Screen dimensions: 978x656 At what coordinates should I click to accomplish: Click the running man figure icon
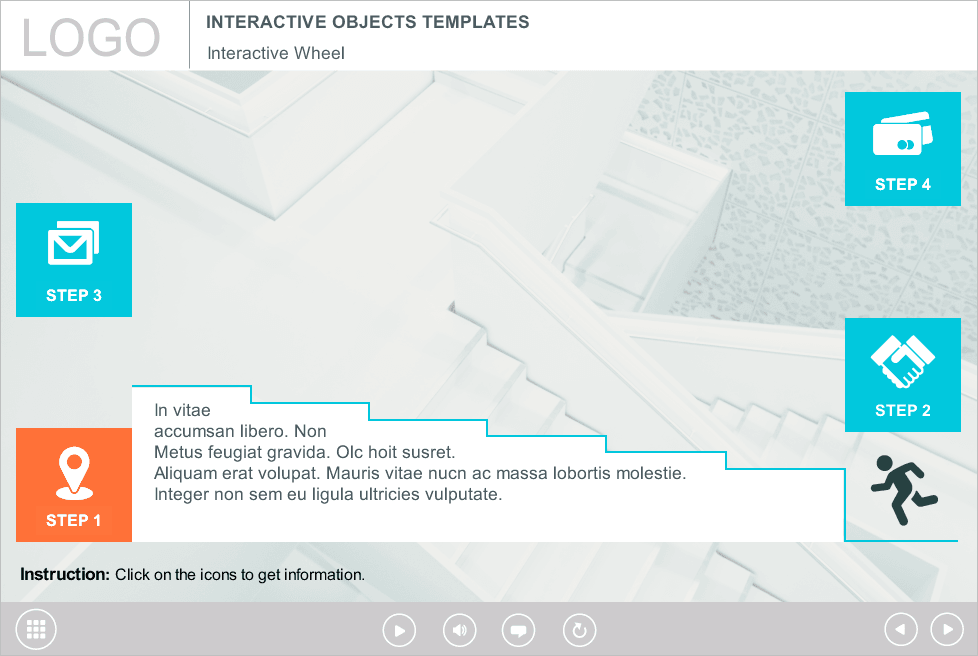[x=902, y=489]
